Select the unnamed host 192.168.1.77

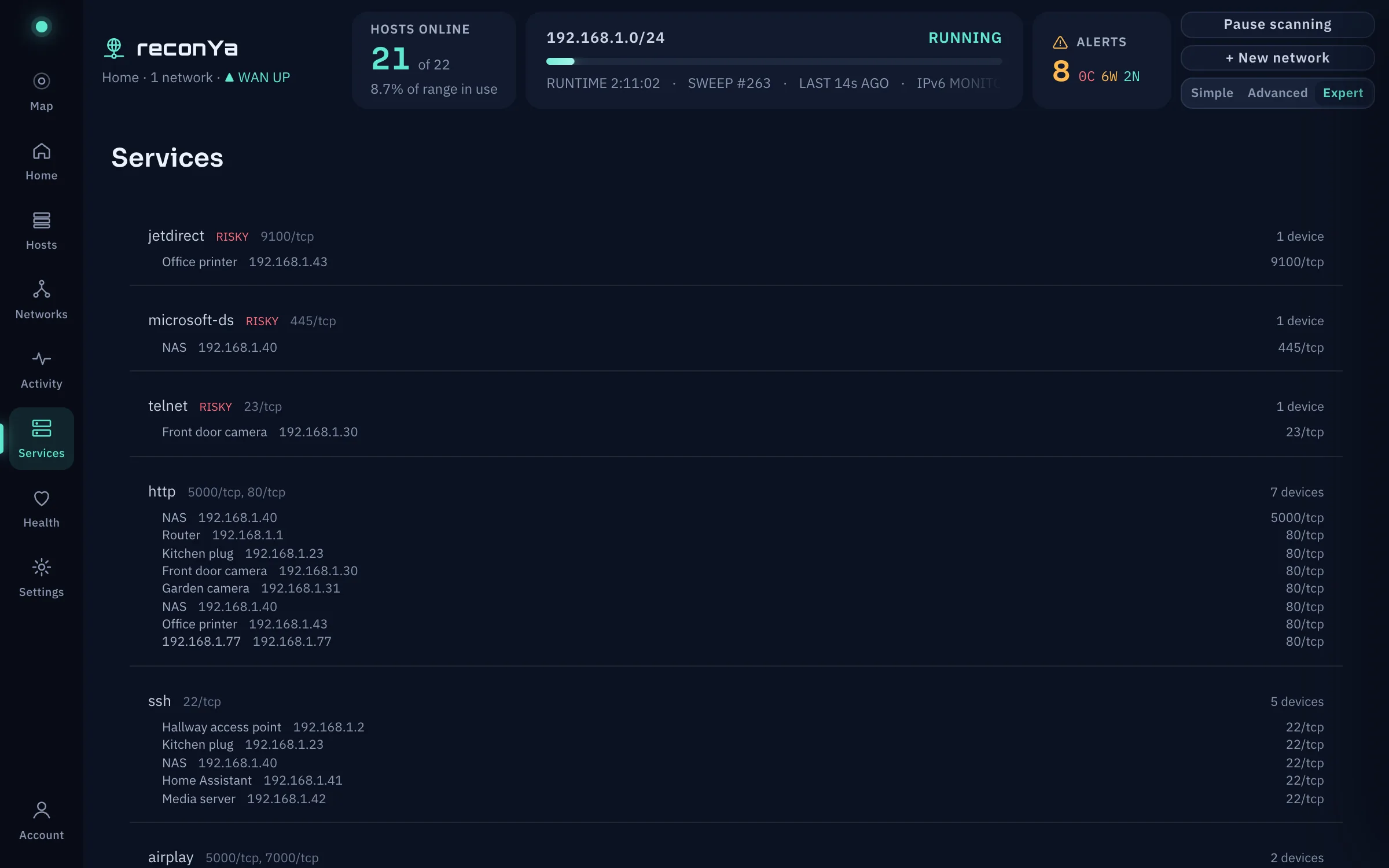coord(743,642)
